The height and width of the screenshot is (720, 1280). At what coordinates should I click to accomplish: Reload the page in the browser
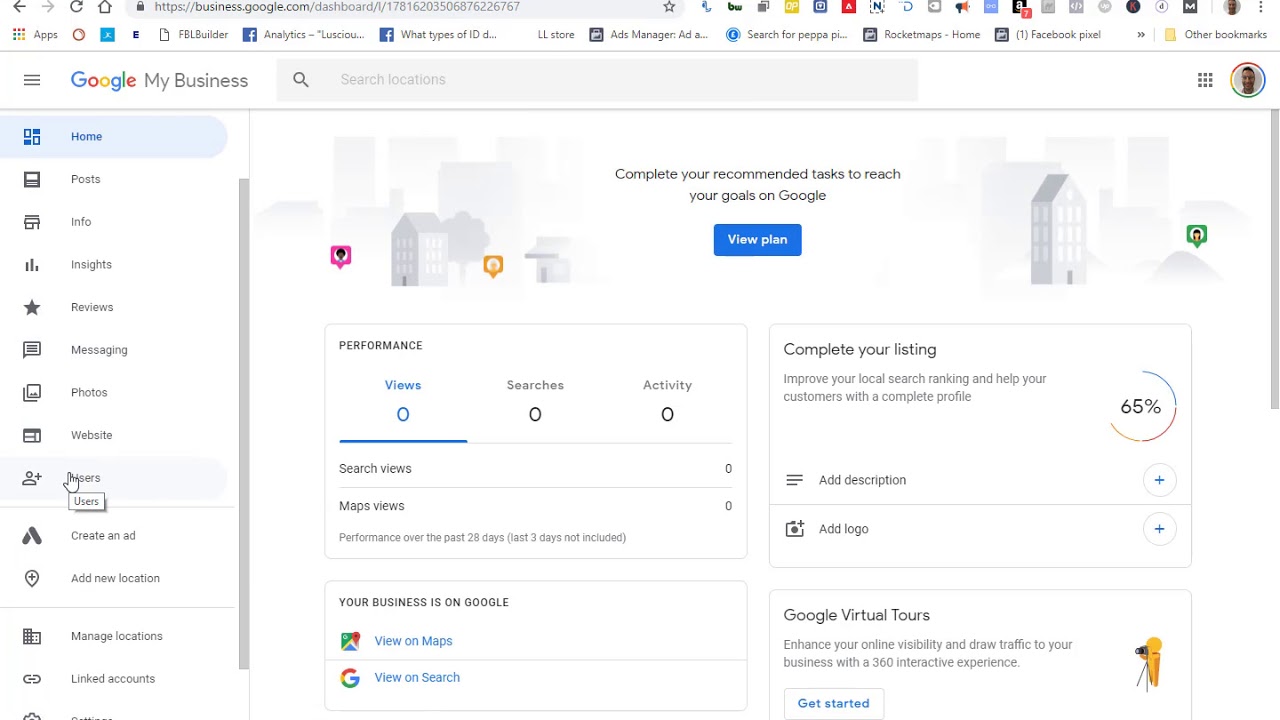coord(76,7)
